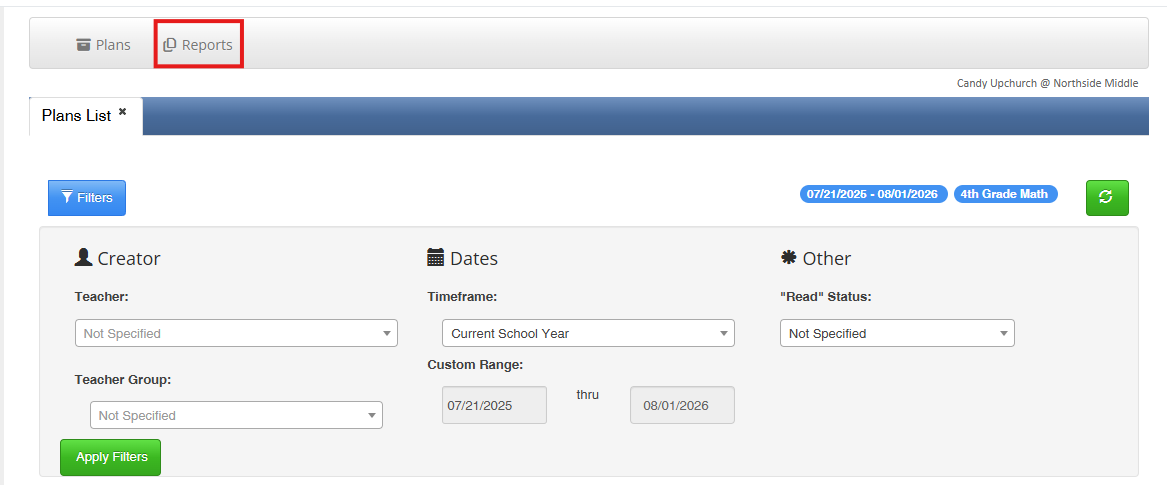Click the 4th Grade Math filter badge
The width and height of the screenshot is (1167, 485).
[x=1005, y=194]
